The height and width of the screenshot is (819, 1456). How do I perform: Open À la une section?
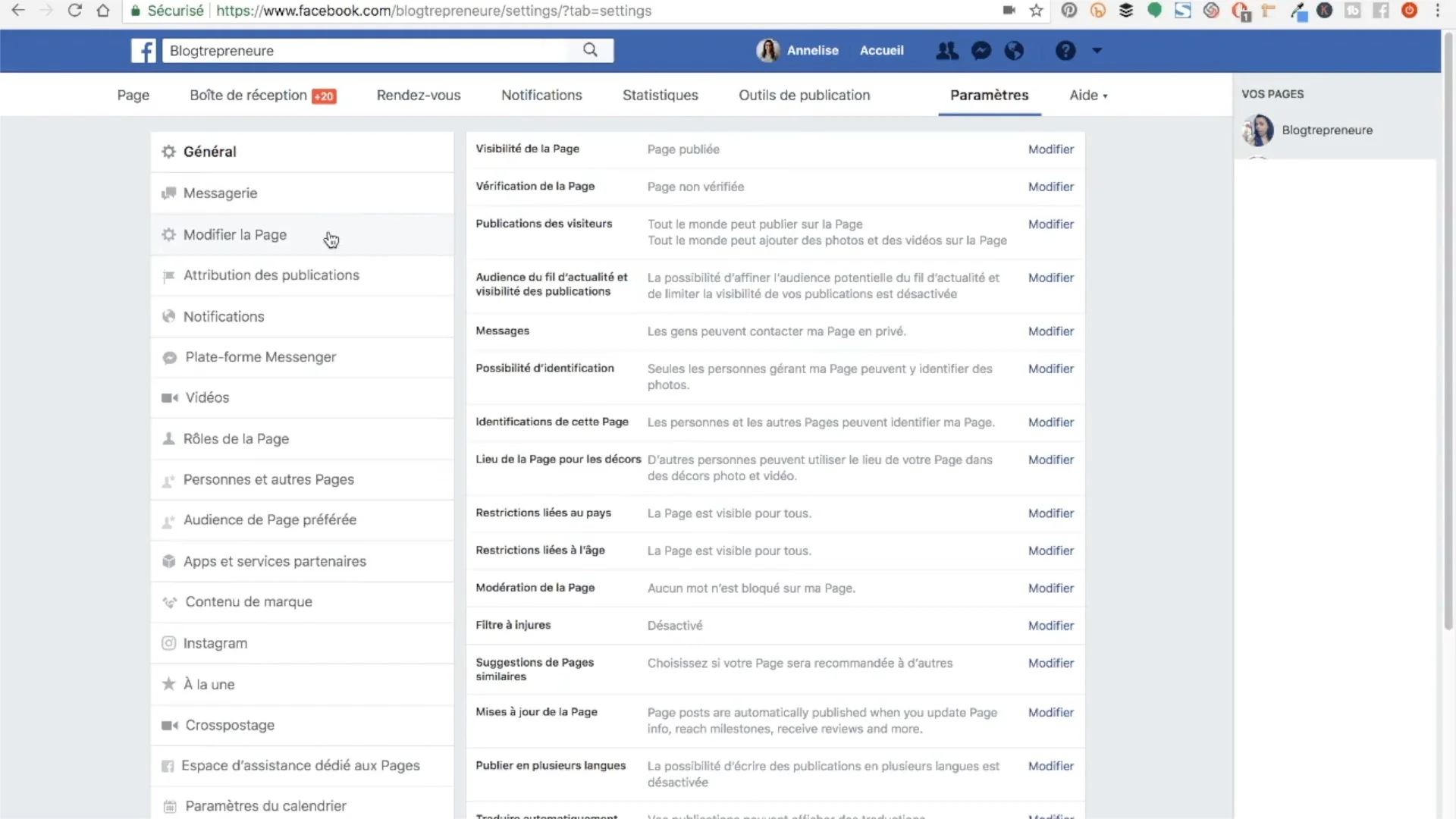tap(302, 684)
